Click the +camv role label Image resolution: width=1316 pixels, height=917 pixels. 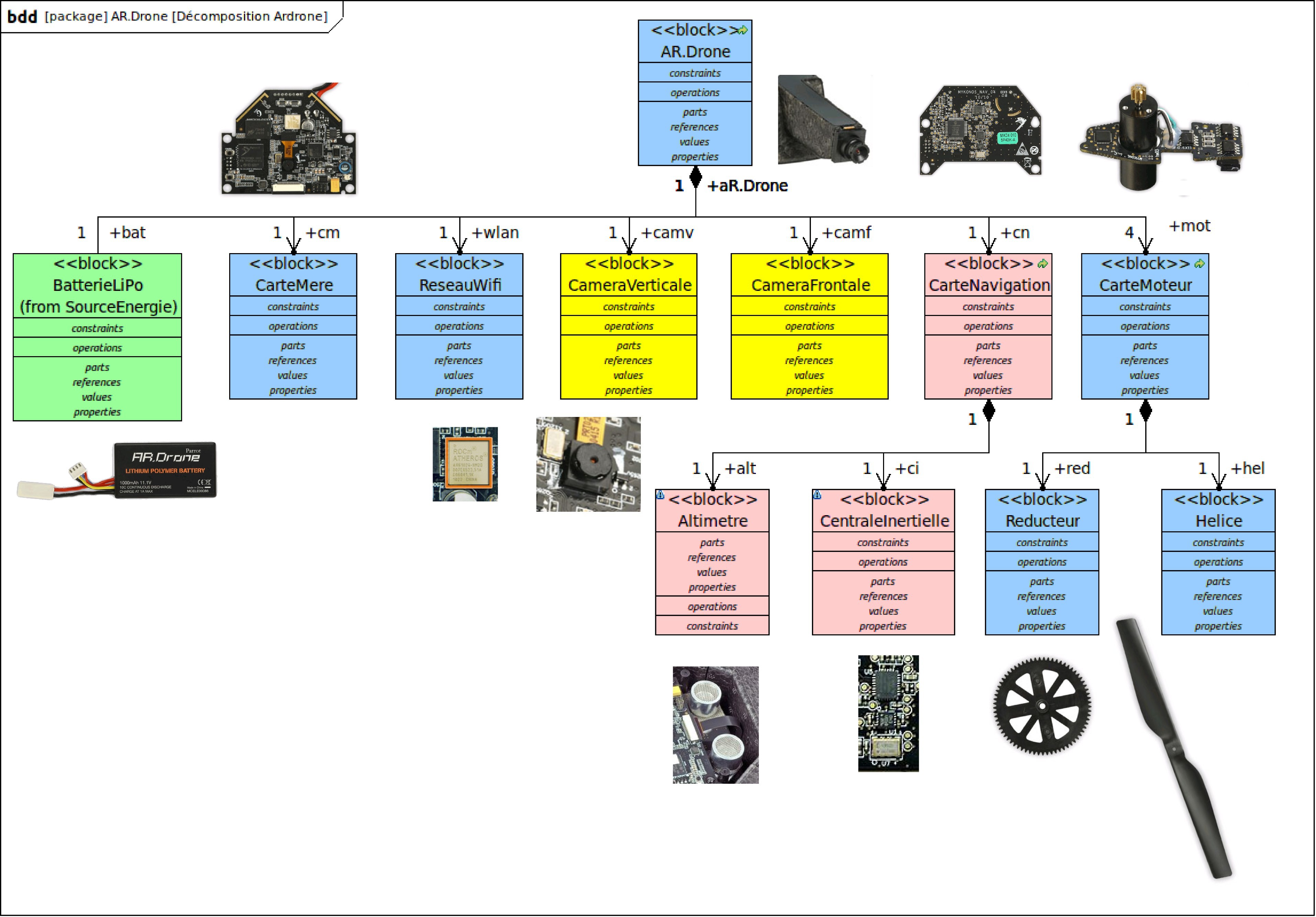667,233
